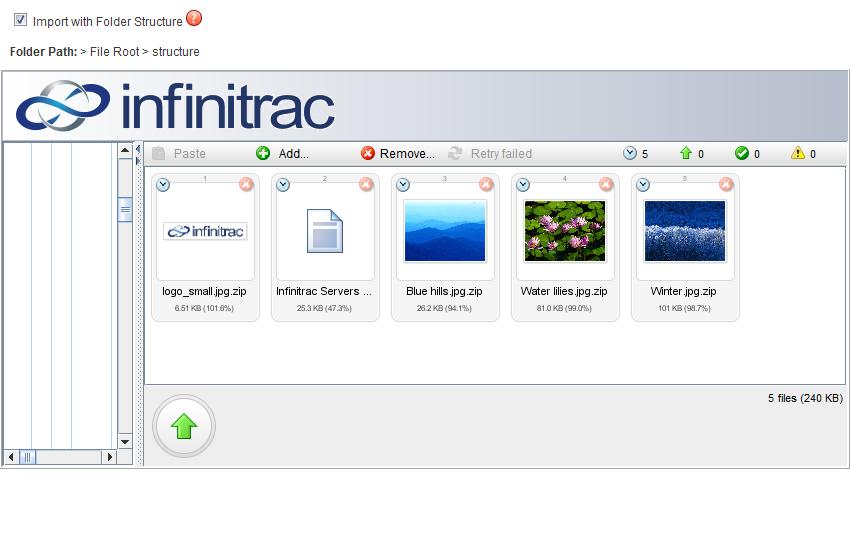Click pending status icon on Infinitrac Servers file
The image size is (850, 550).
(x=283, y=185)
